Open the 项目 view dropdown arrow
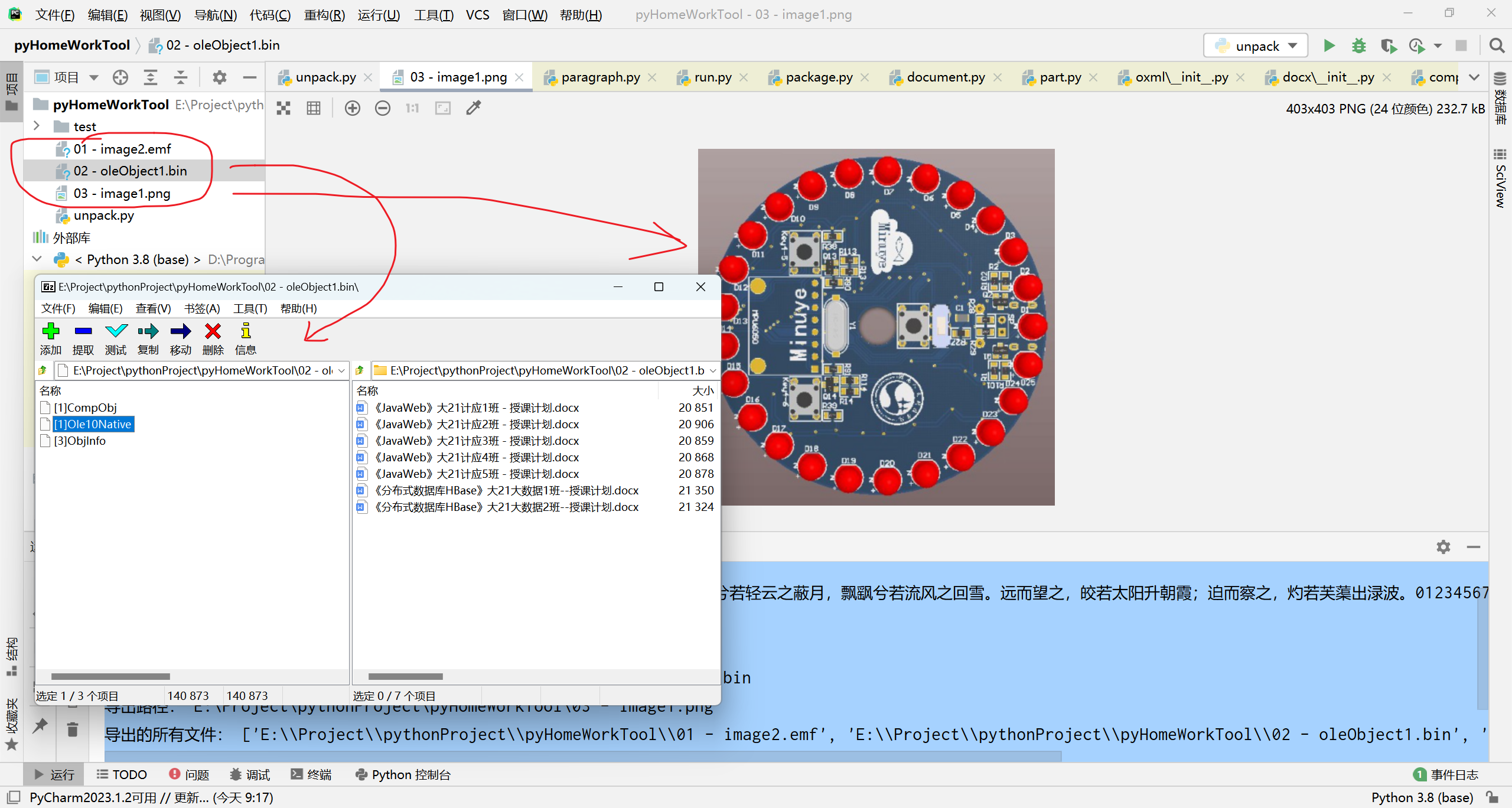 (x=94, y=77)
